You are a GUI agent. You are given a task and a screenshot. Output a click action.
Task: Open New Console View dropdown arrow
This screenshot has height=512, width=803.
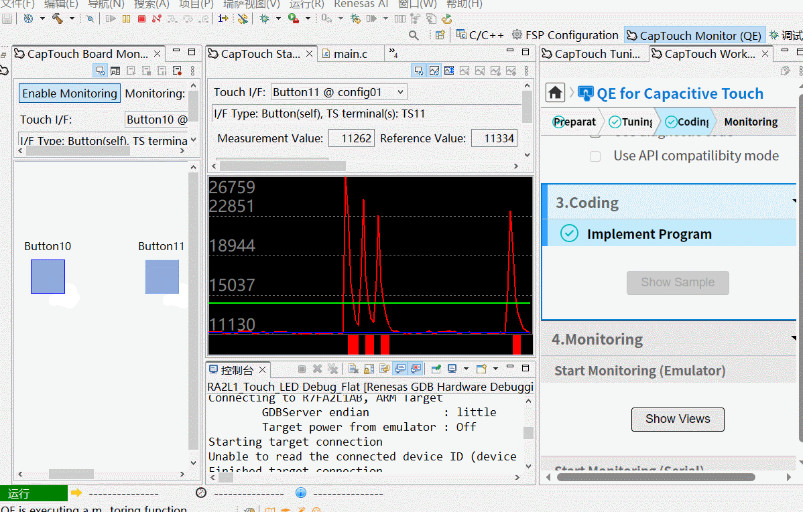coord(495,369)
